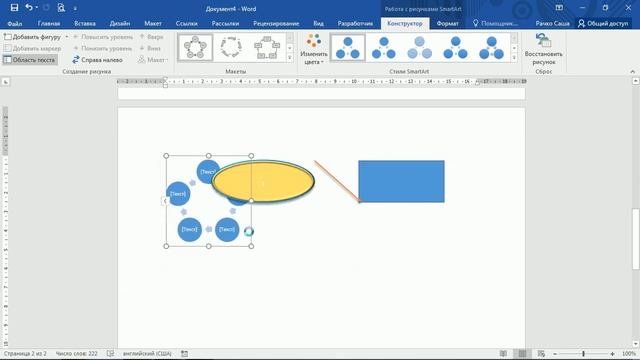Click Число слов: 222 in status bar
Image resolution: width=640 pixels, height=360 pixels.
click(76, 353)
